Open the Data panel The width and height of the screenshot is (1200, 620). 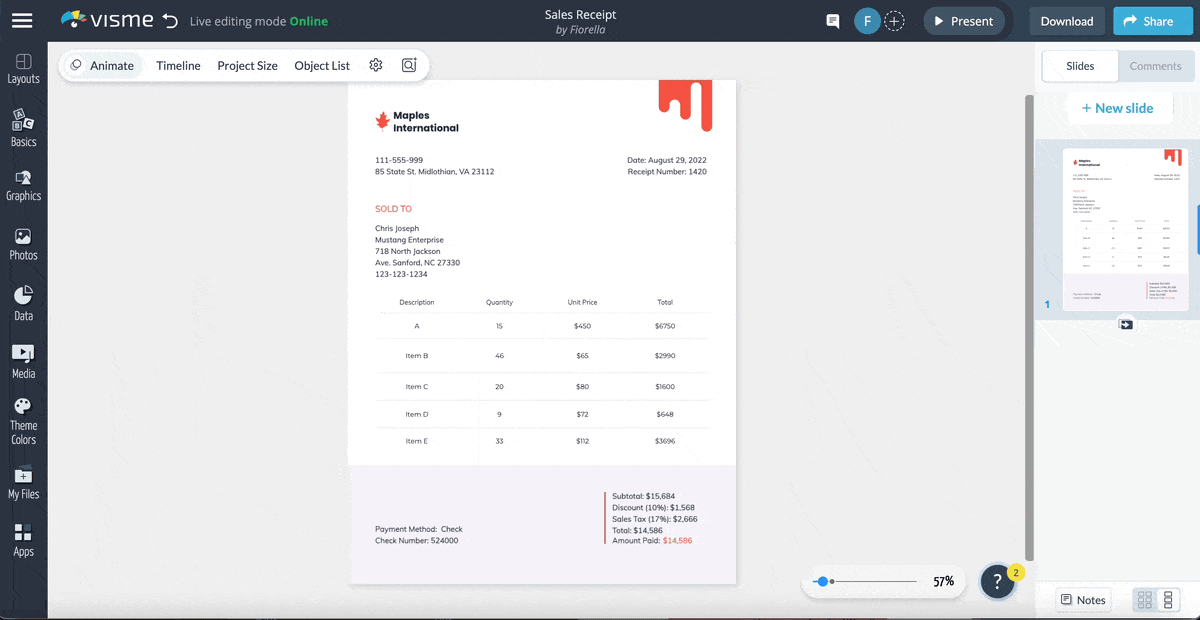coord(23,301)
